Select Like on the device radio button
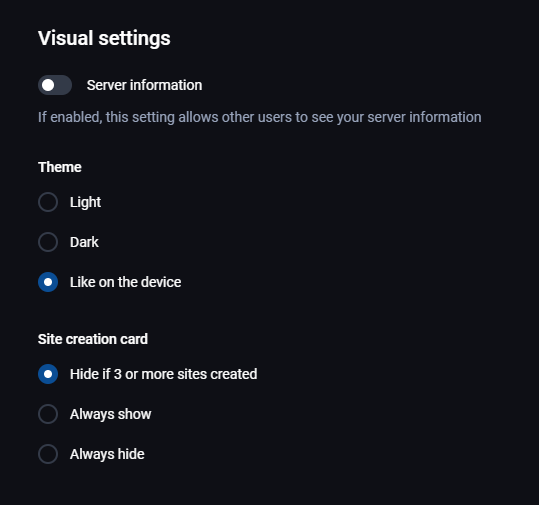539x505 pixels. (x=48, y=282)
